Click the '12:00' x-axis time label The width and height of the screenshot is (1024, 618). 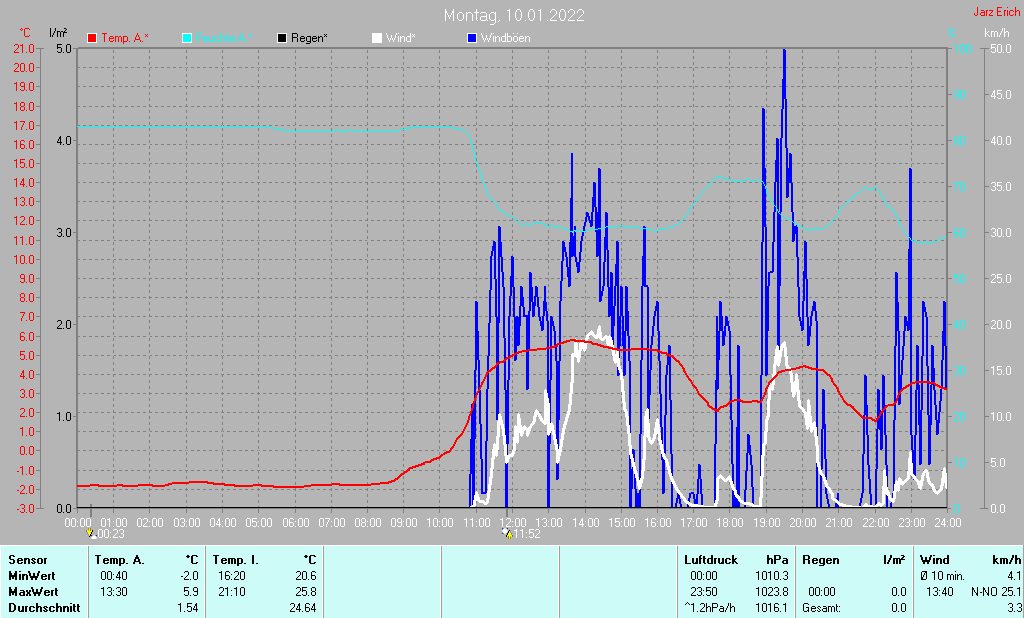coord(513,523)
